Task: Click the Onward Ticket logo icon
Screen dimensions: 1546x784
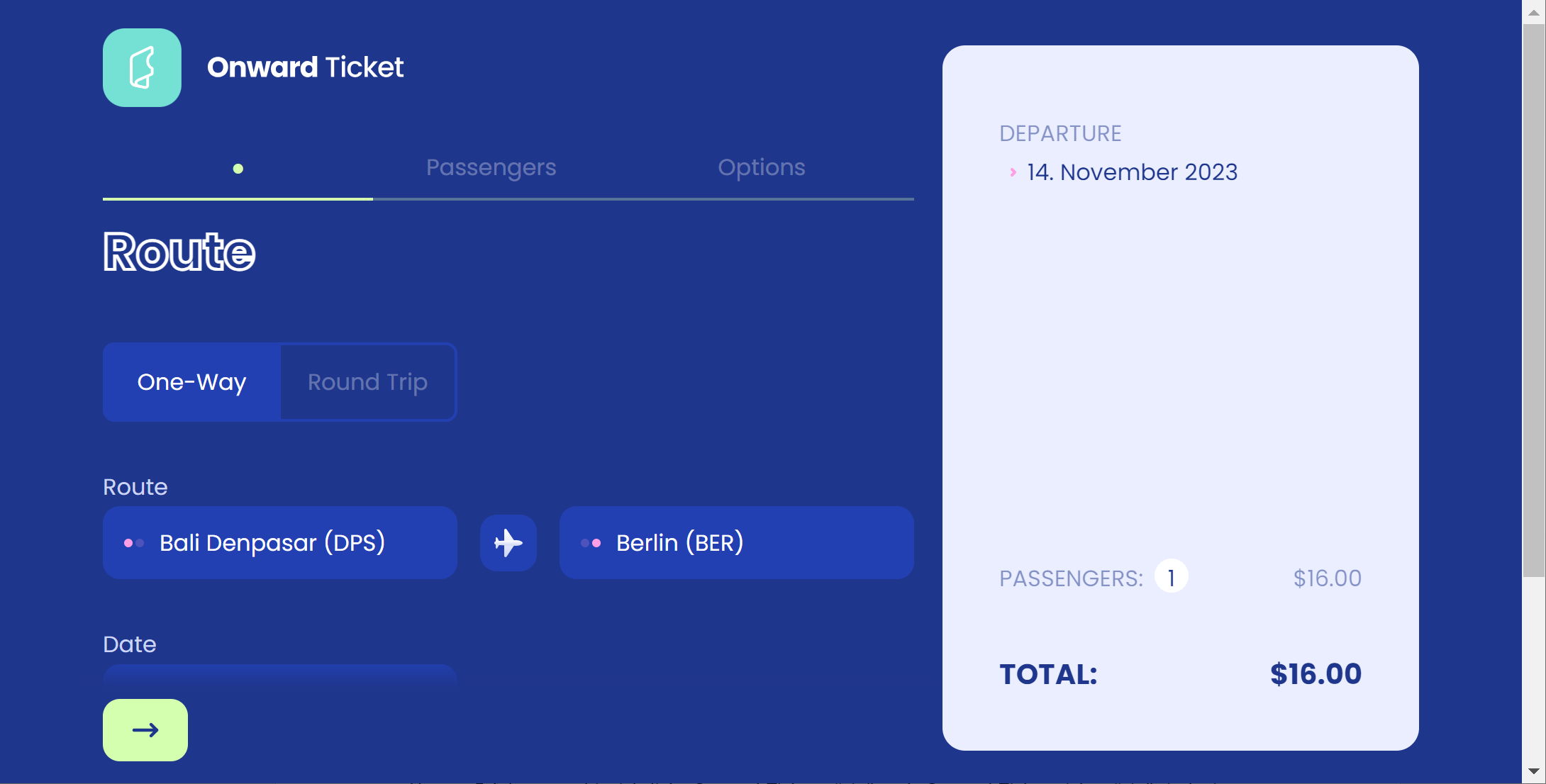Action: (142, 67)
